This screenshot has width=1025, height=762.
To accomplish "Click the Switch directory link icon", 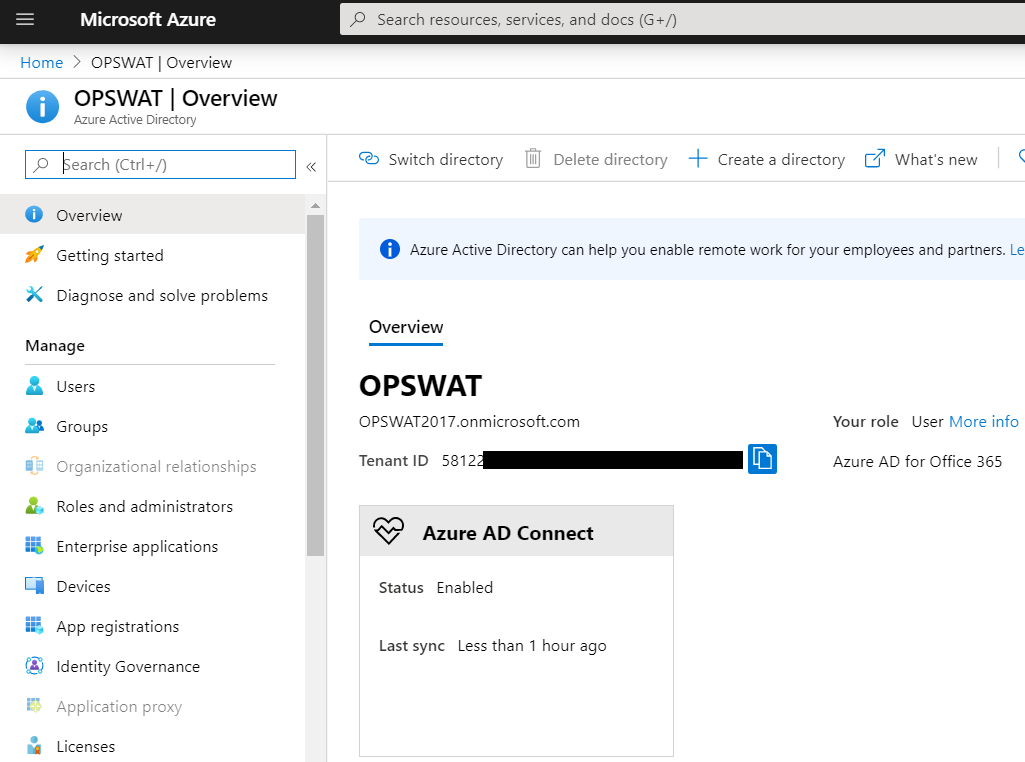I will tap(369, 159).
